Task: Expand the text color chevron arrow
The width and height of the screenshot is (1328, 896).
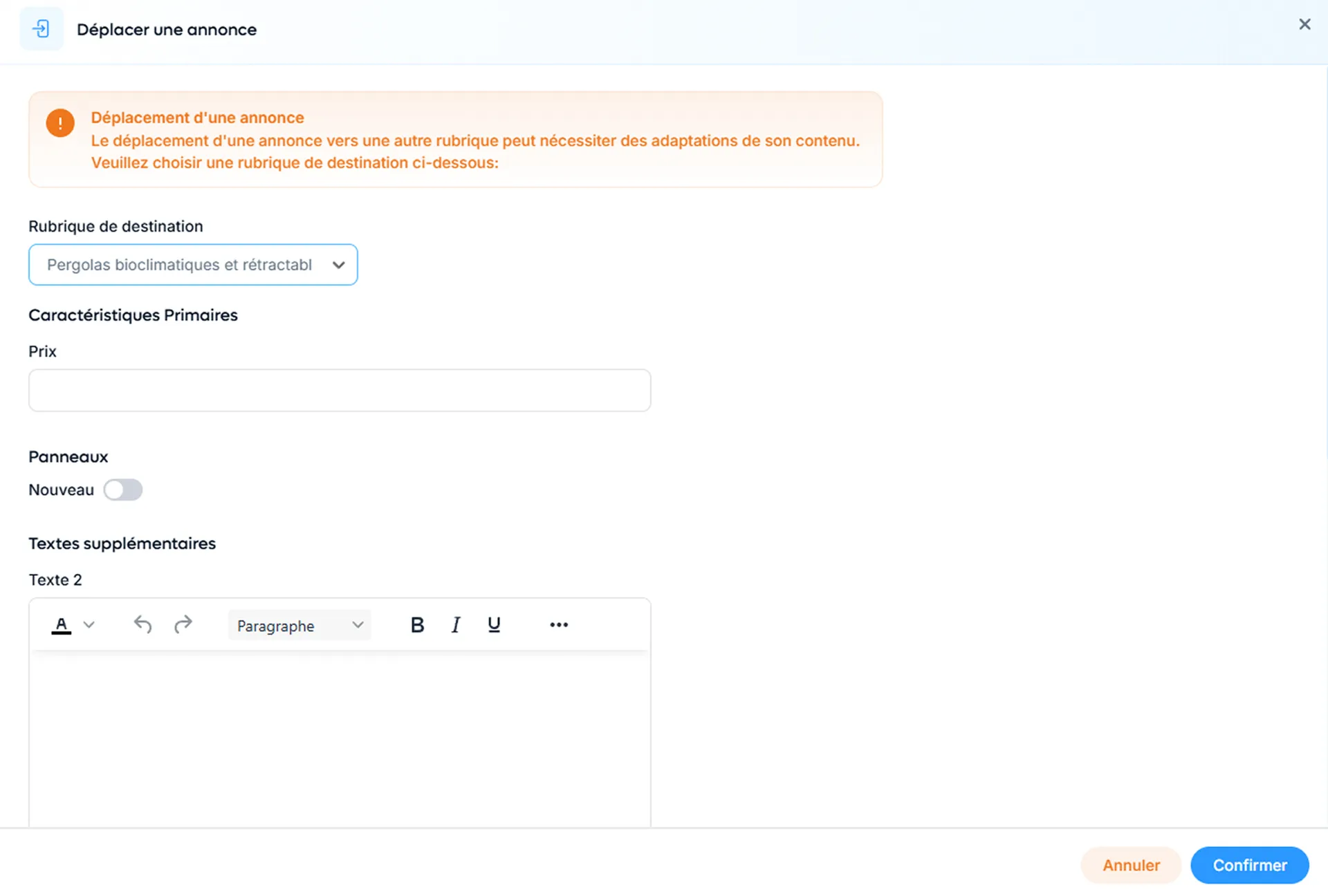Action: tap(89, 625)
